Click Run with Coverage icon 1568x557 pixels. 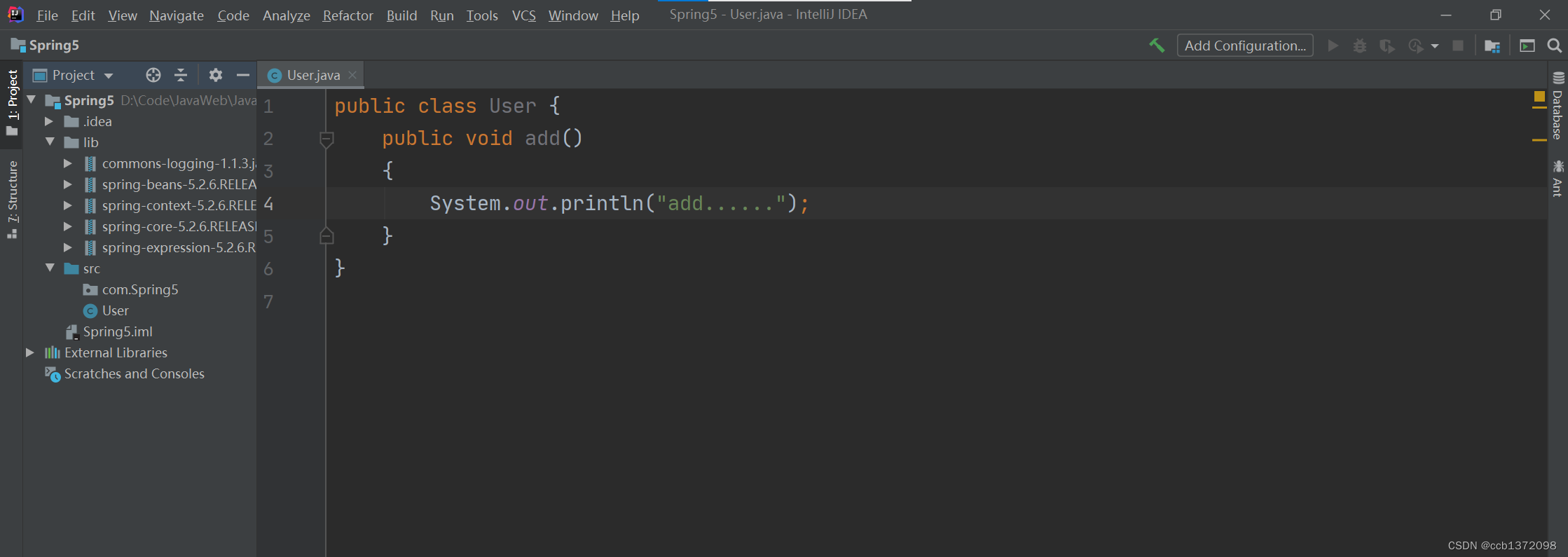[1387, 46]
